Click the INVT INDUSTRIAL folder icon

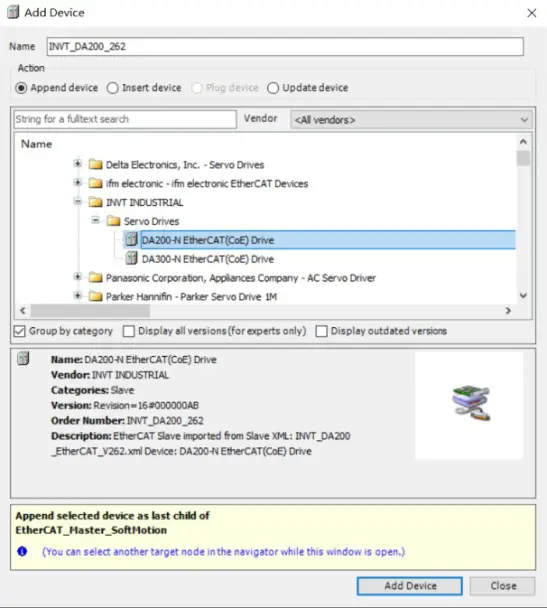95,202
